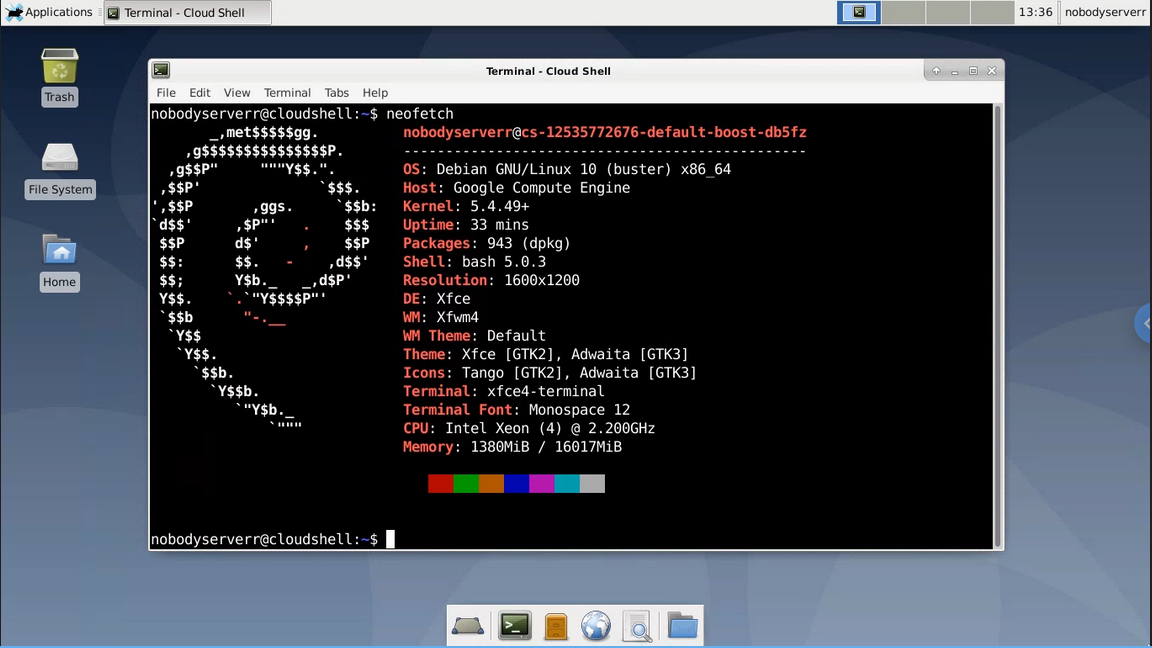Open the File Manager cabinet dock icon
Screen dimensions: 1152x648
tap(556, 627)
